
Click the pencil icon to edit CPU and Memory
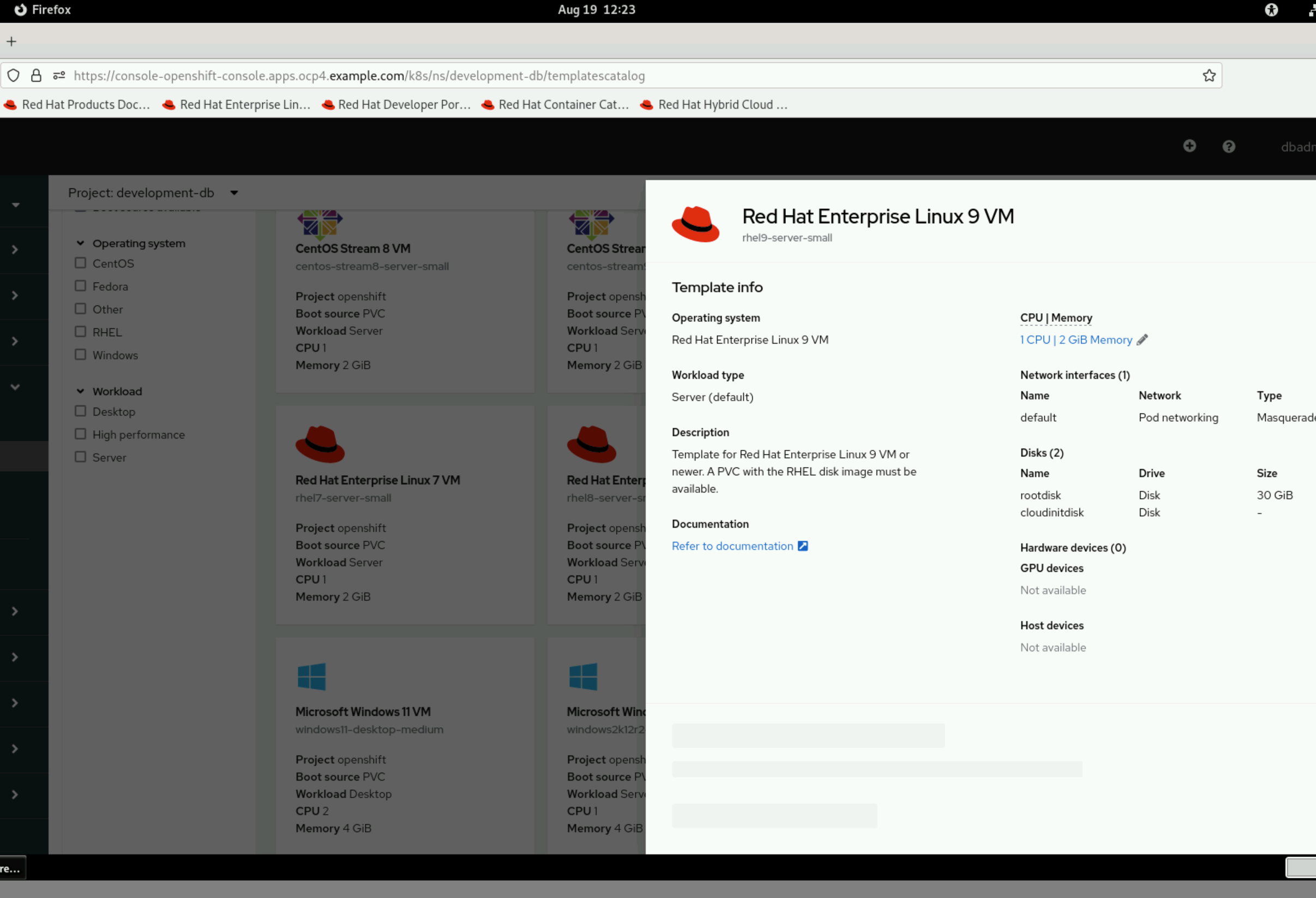[1143, 339]
